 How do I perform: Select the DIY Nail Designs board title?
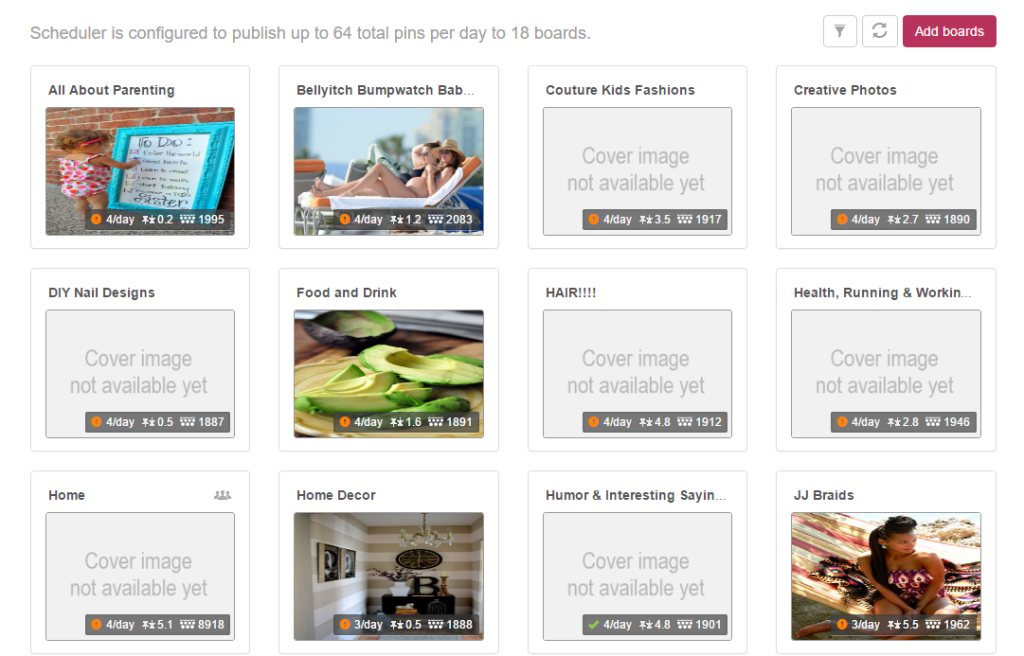(x=101, y=293)
